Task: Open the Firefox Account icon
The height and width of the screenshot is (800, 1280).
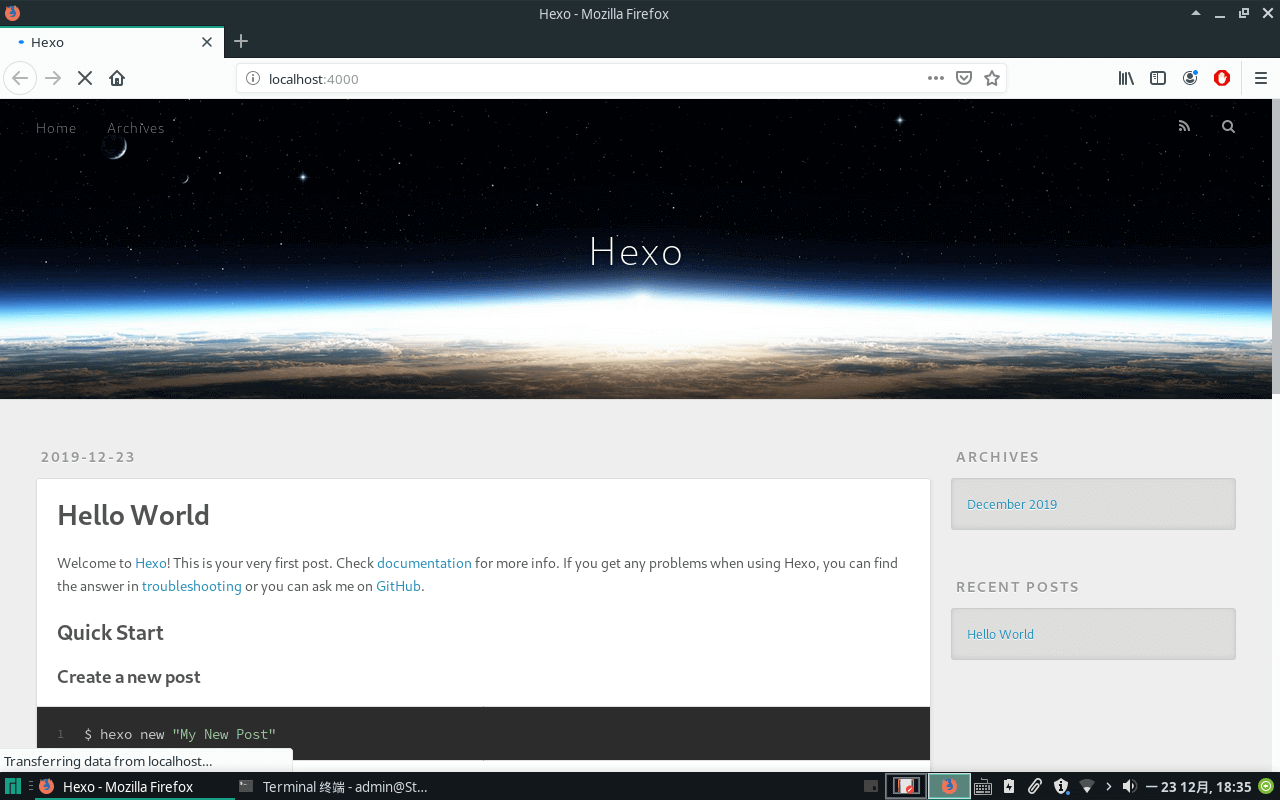Action: point(1190,78)
